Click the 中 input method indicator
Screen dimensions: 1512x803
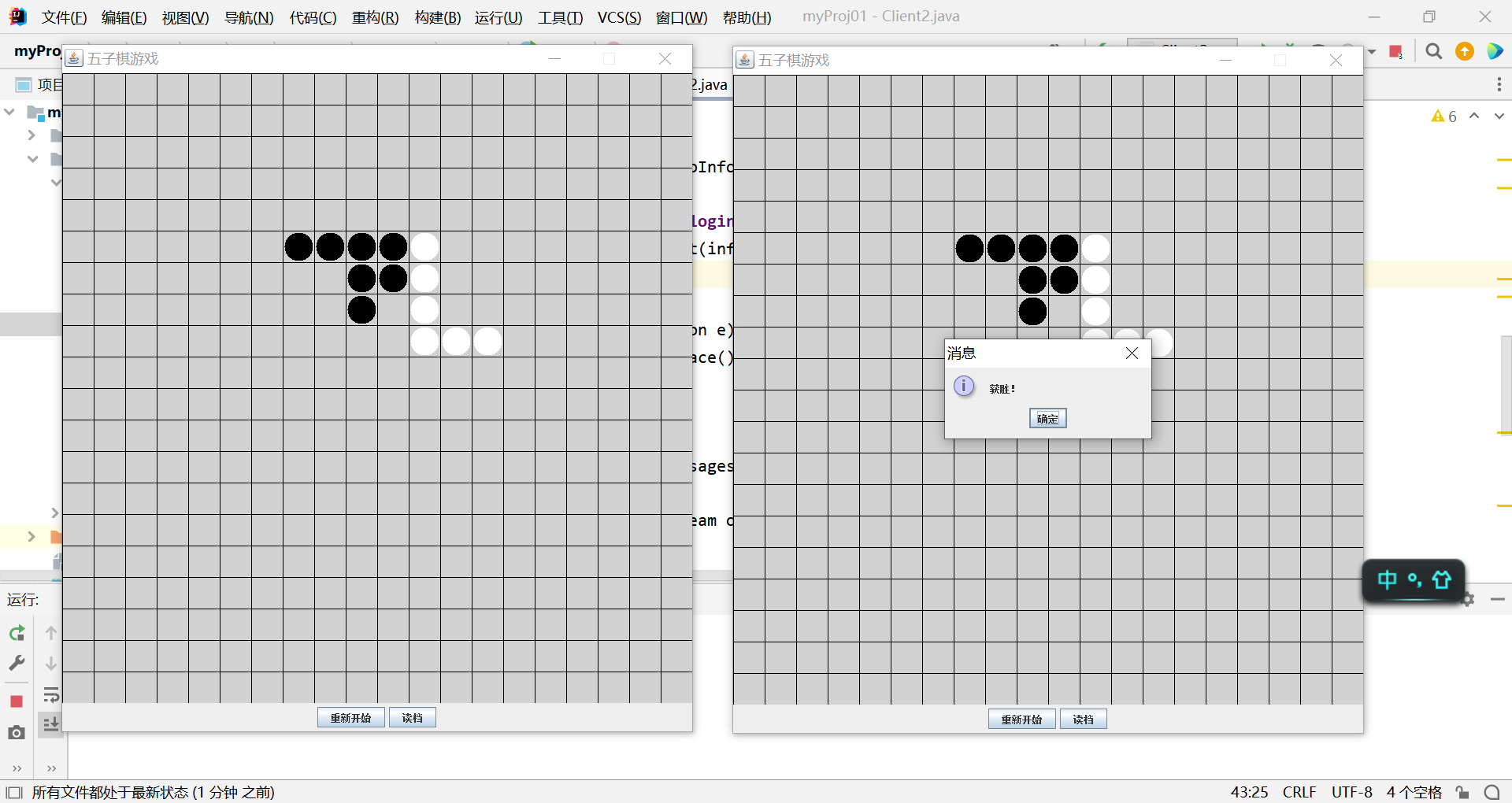[1387, 580]
